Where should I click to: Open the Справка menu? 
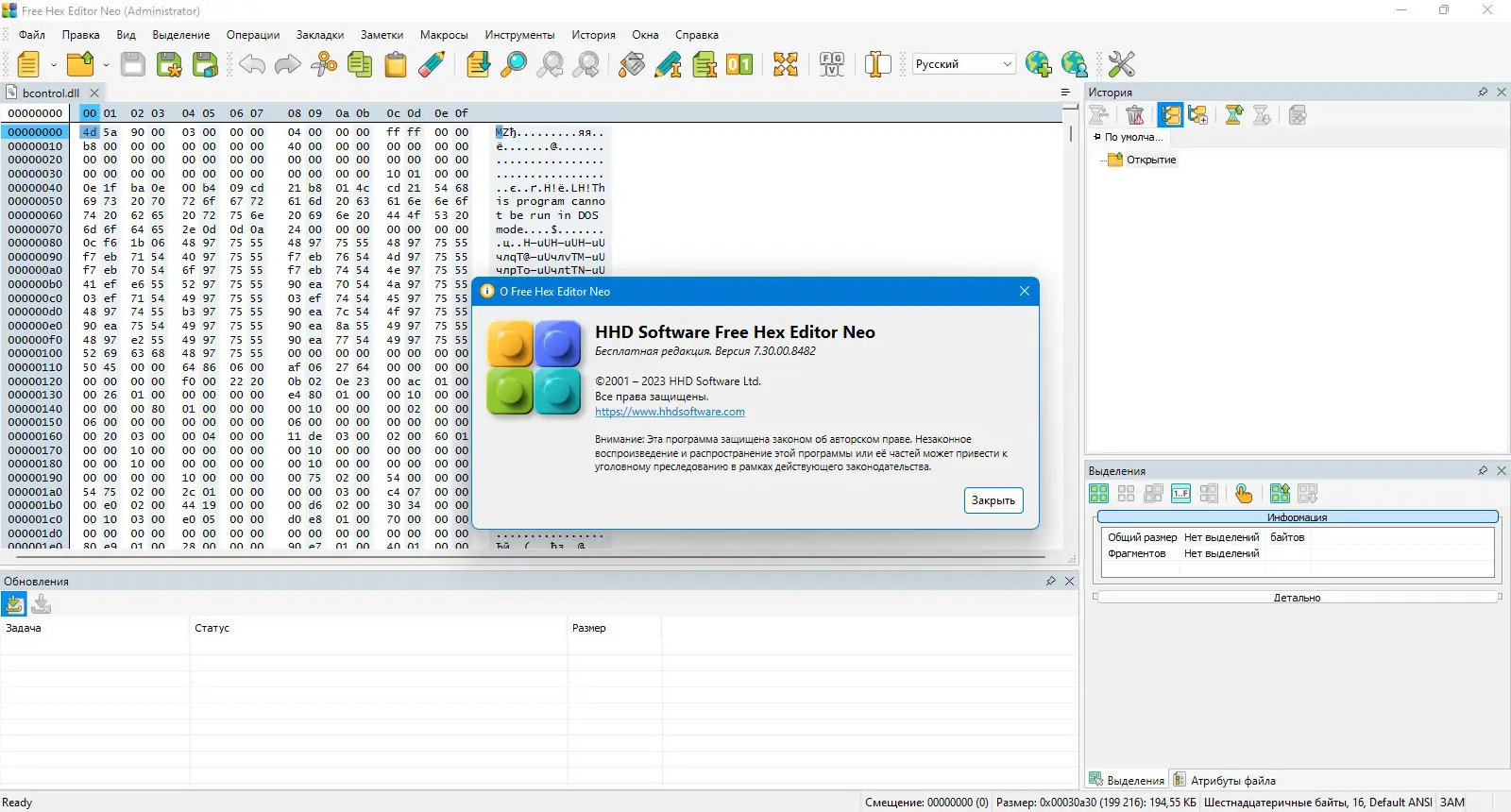click(697, 35)
